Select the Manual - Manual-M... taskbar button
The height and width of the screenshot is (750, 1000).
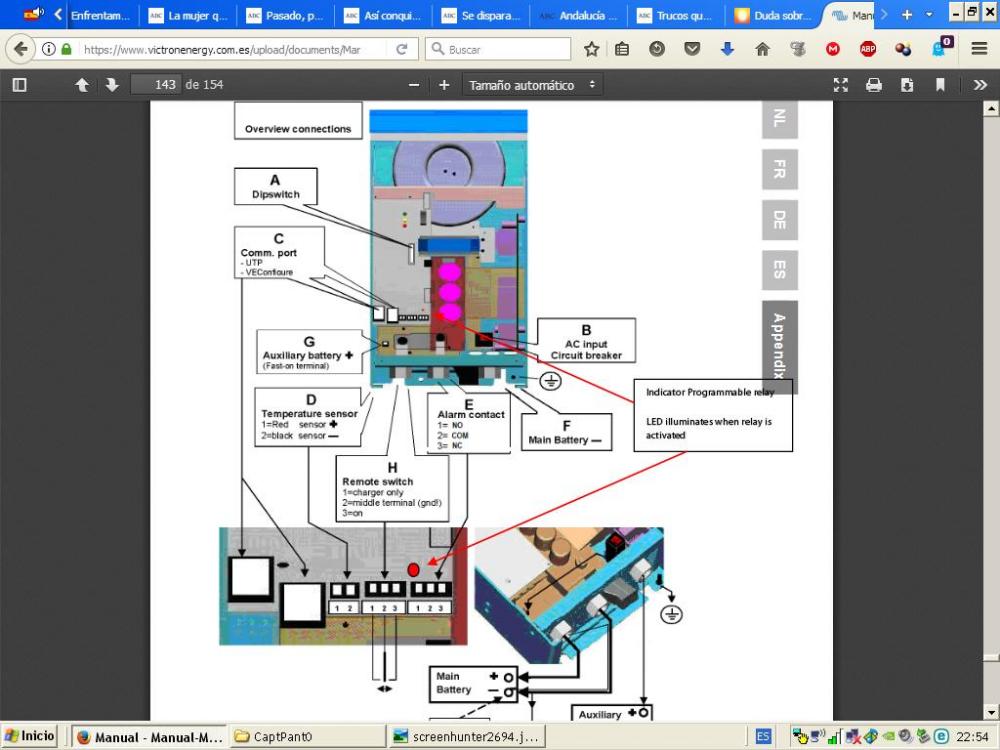[149, 737]
